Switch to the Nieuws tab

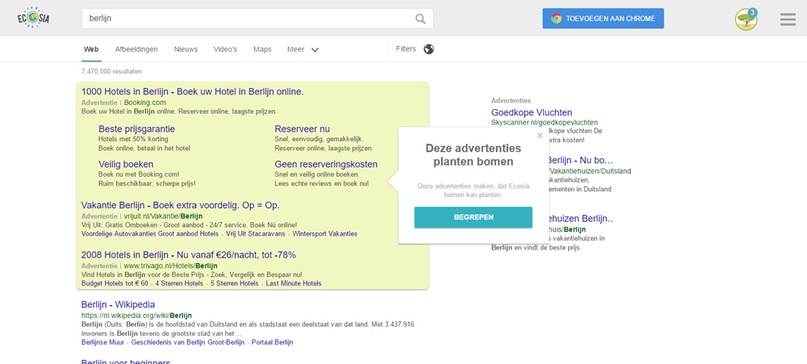(186, 49)
